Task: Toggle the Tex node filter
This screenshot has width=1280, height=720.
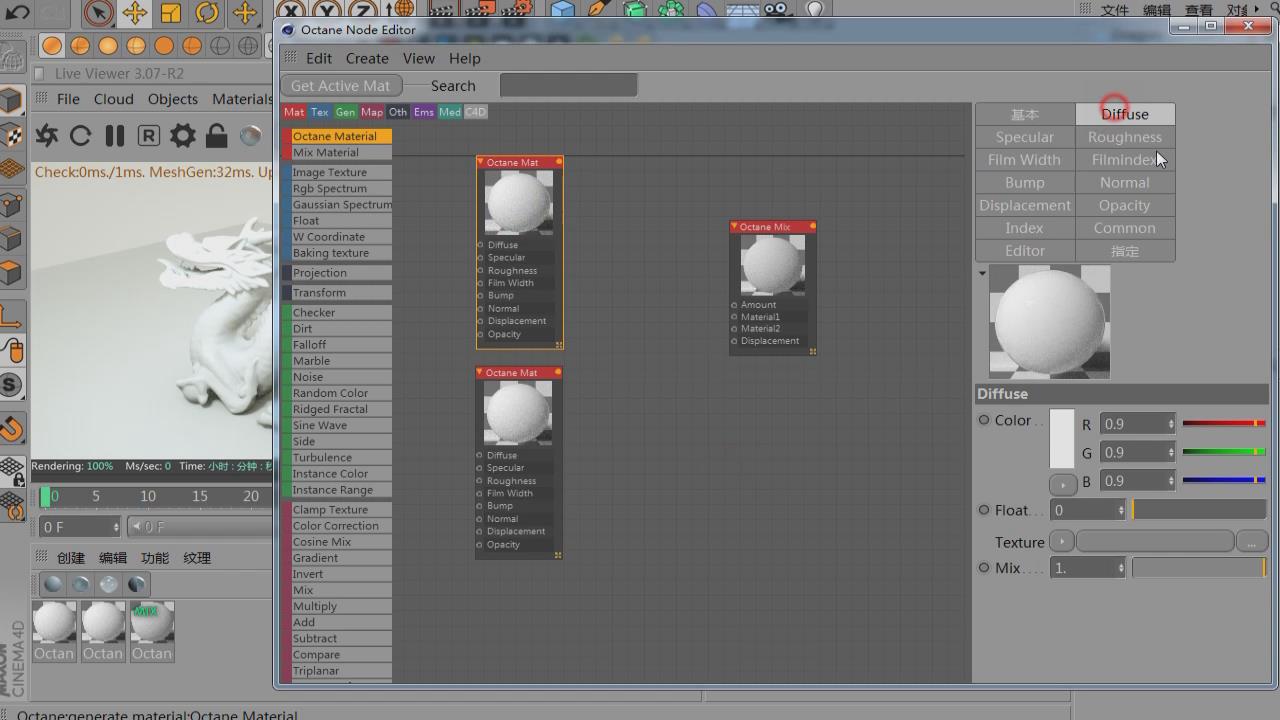Action: pos(320,112)
